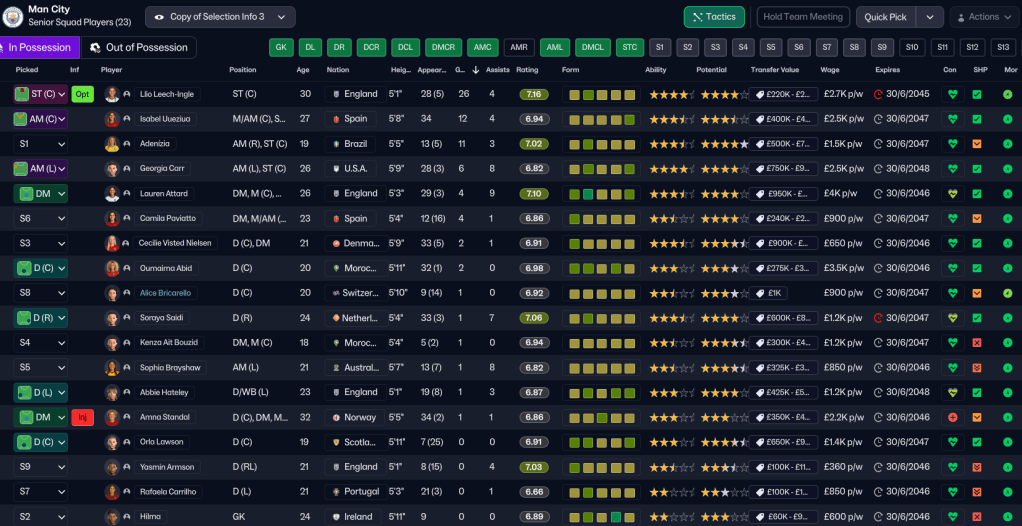Open the Tactics button

pyautogui.click(x=714, y=17)
